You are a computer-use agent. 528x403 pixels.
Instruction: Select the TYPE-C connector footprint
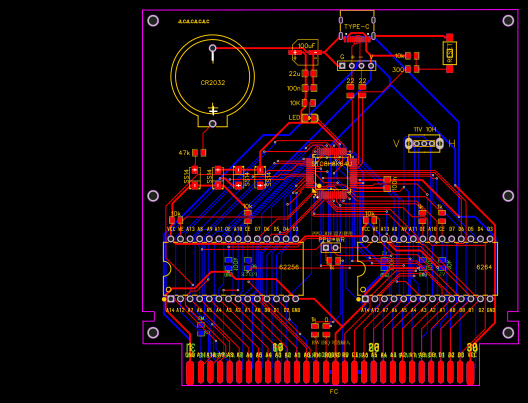[x=357, y=26]
